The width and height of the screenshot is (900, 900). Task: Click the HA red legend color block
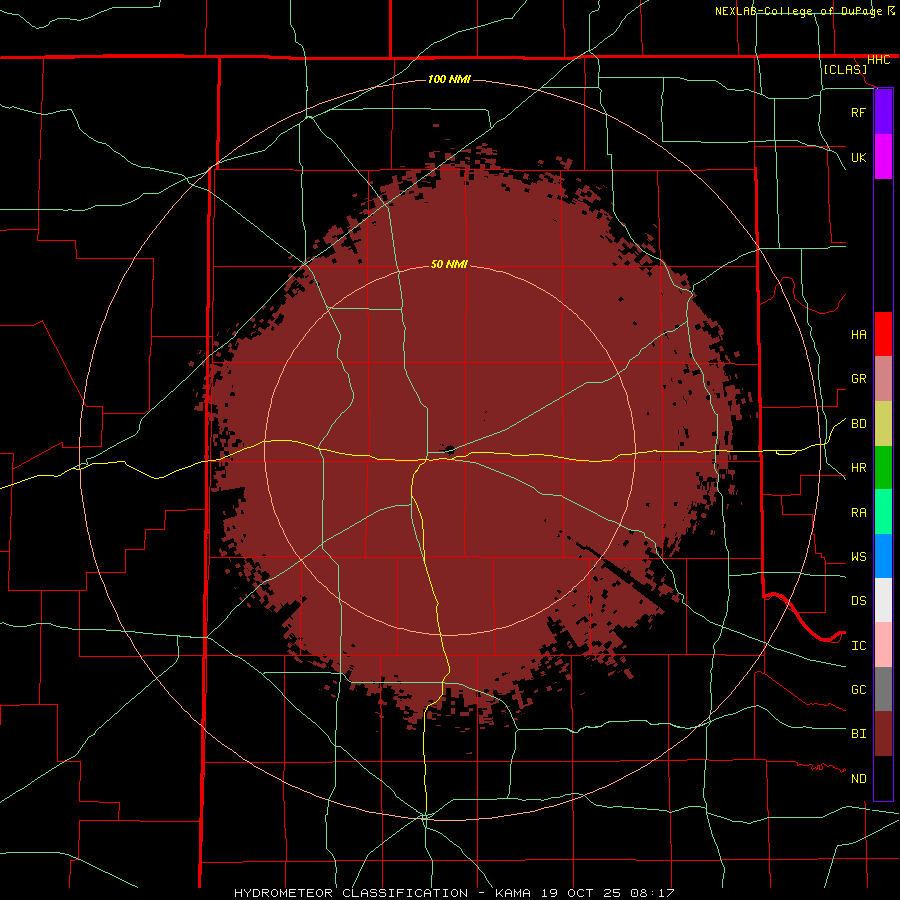tap(883, 334)
